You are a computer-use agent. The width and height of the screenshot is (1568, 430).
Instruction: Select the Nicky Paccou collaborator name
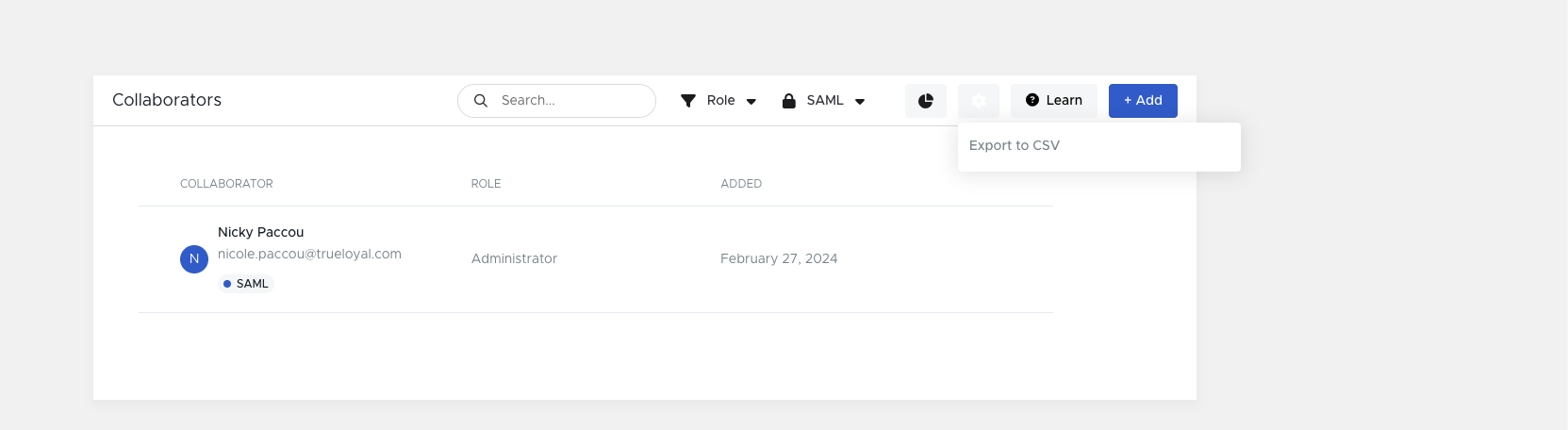tap(261, 232)
